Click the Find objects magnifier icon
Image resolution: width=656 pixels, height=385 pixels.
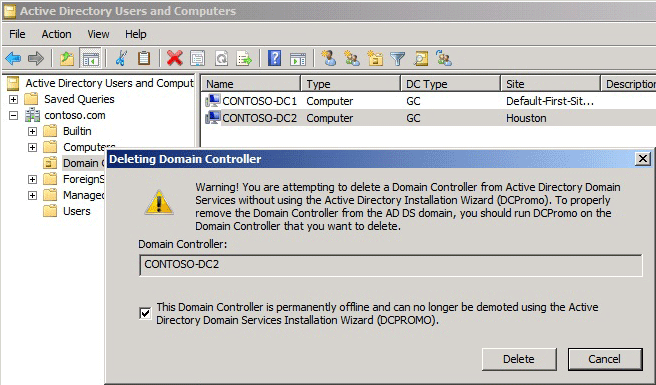coord(420,58)
